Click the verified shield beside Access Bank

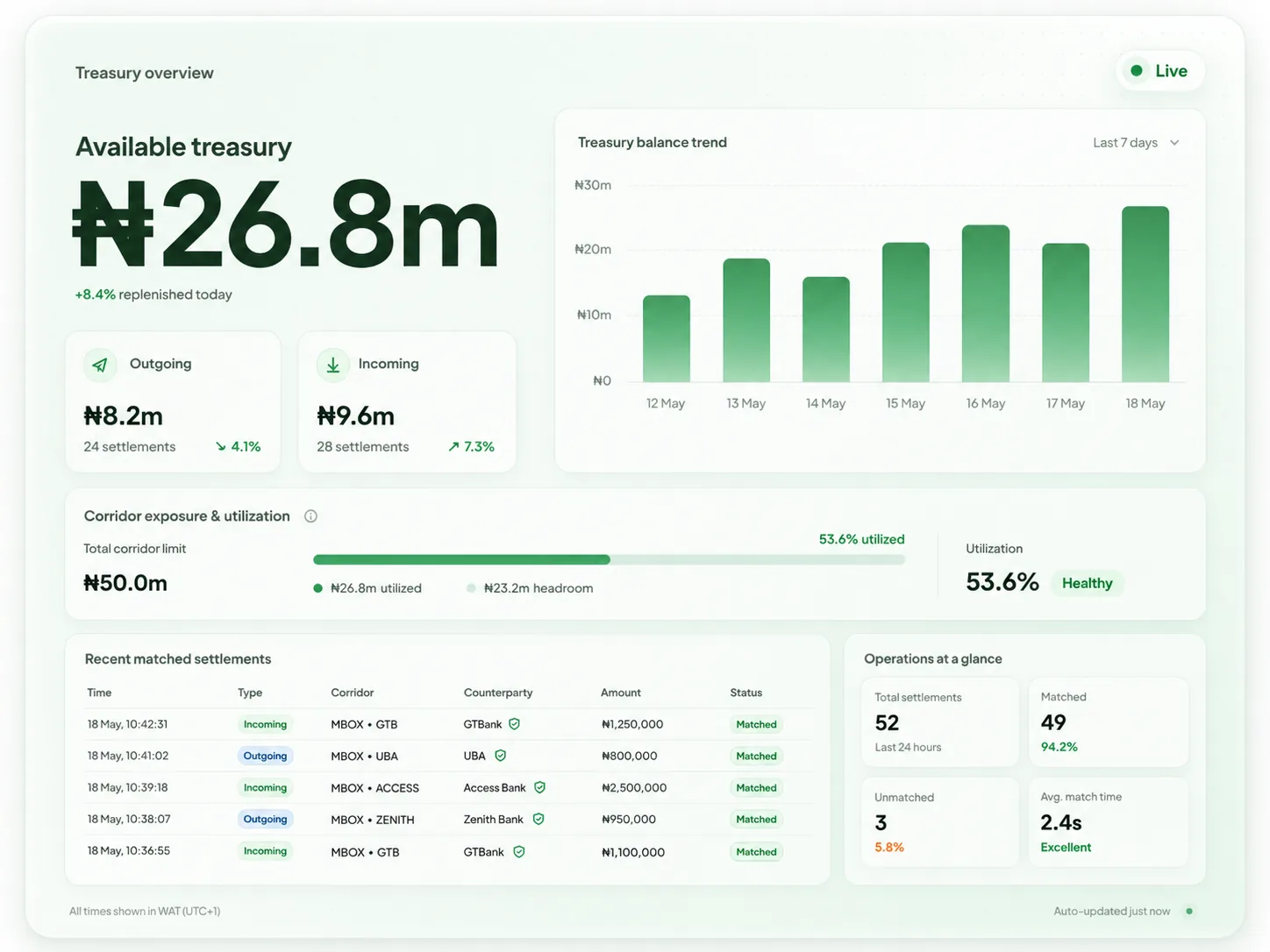[x=540, y=787]
